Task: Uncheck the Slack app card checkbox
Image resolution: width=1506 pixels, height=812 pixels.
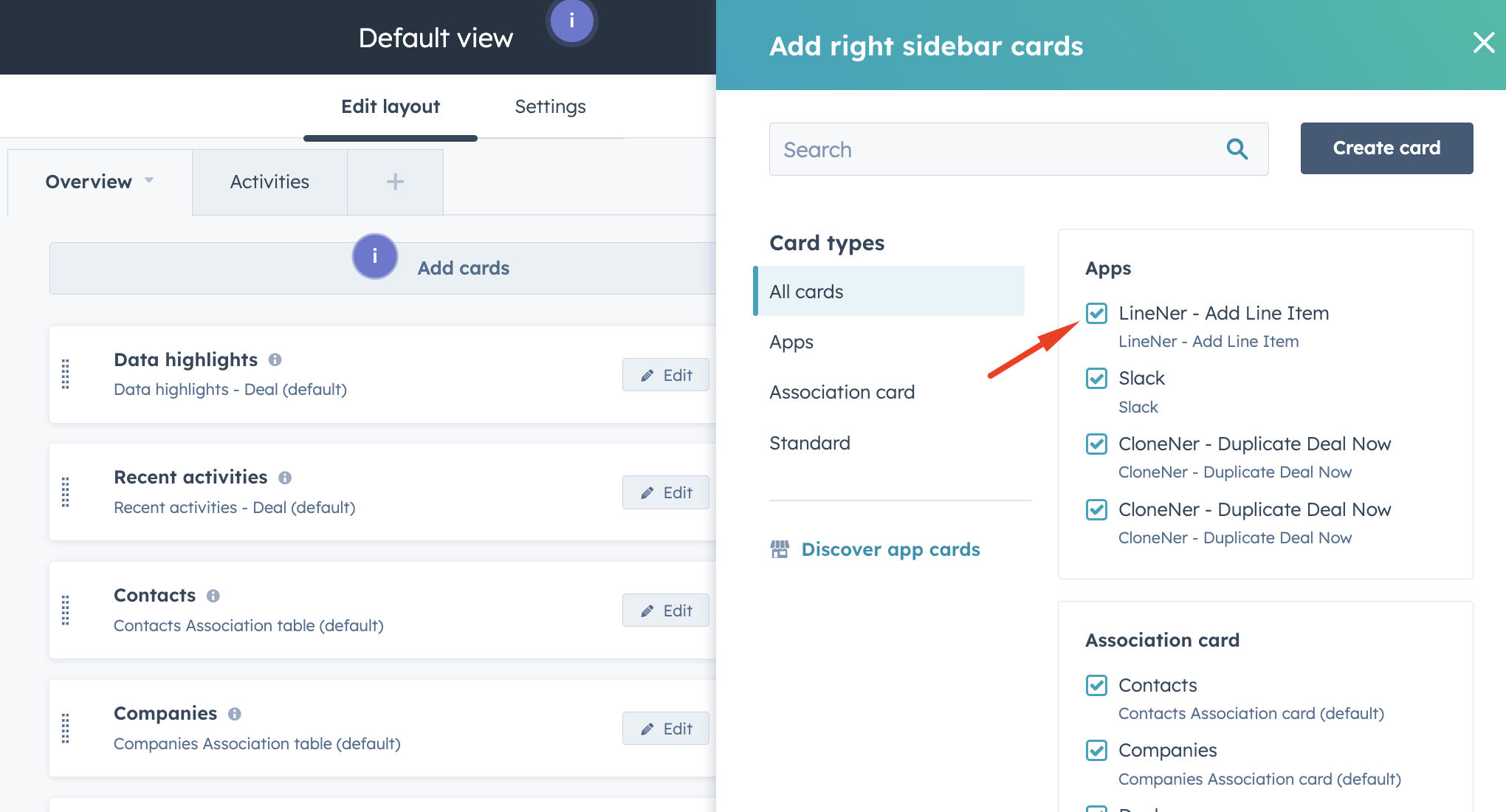Action: pos(1096,379)
